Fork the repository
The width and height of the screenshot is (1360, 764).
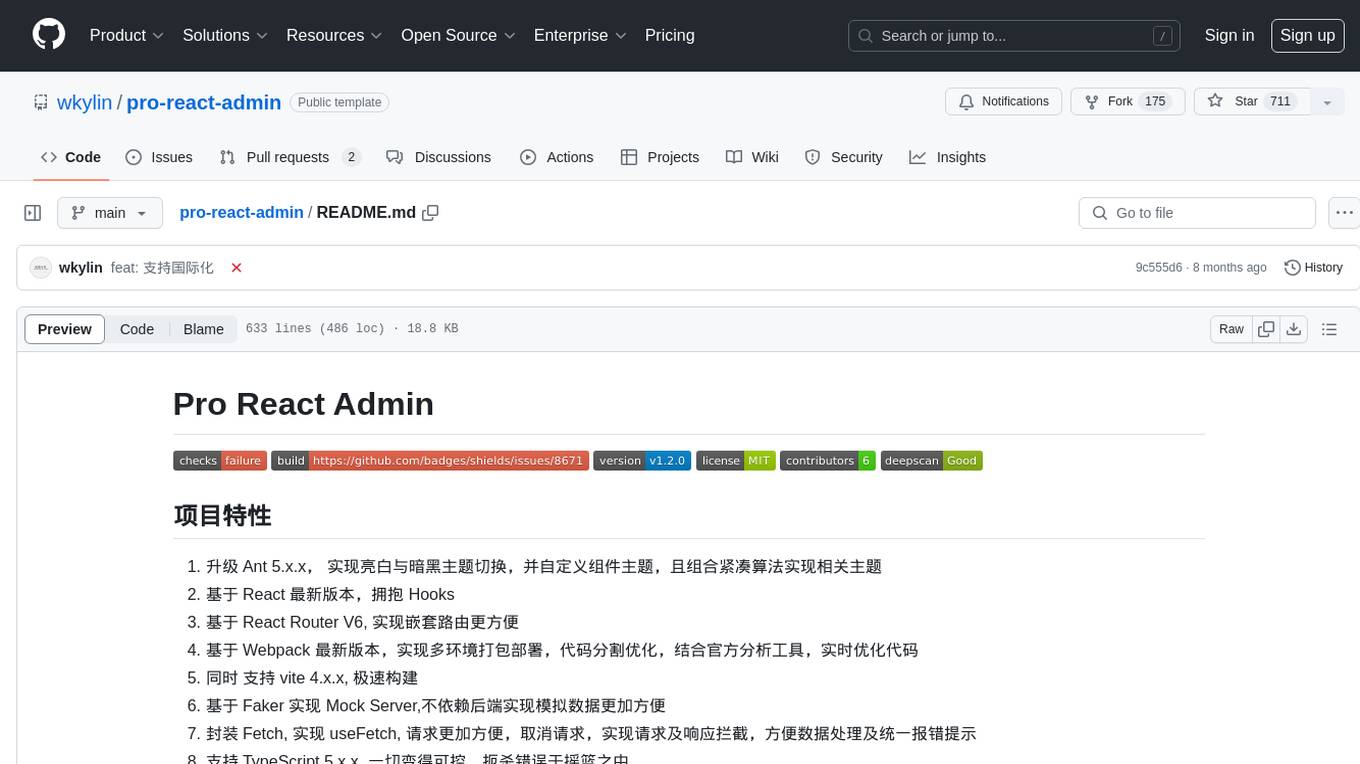pos(1128,102)
